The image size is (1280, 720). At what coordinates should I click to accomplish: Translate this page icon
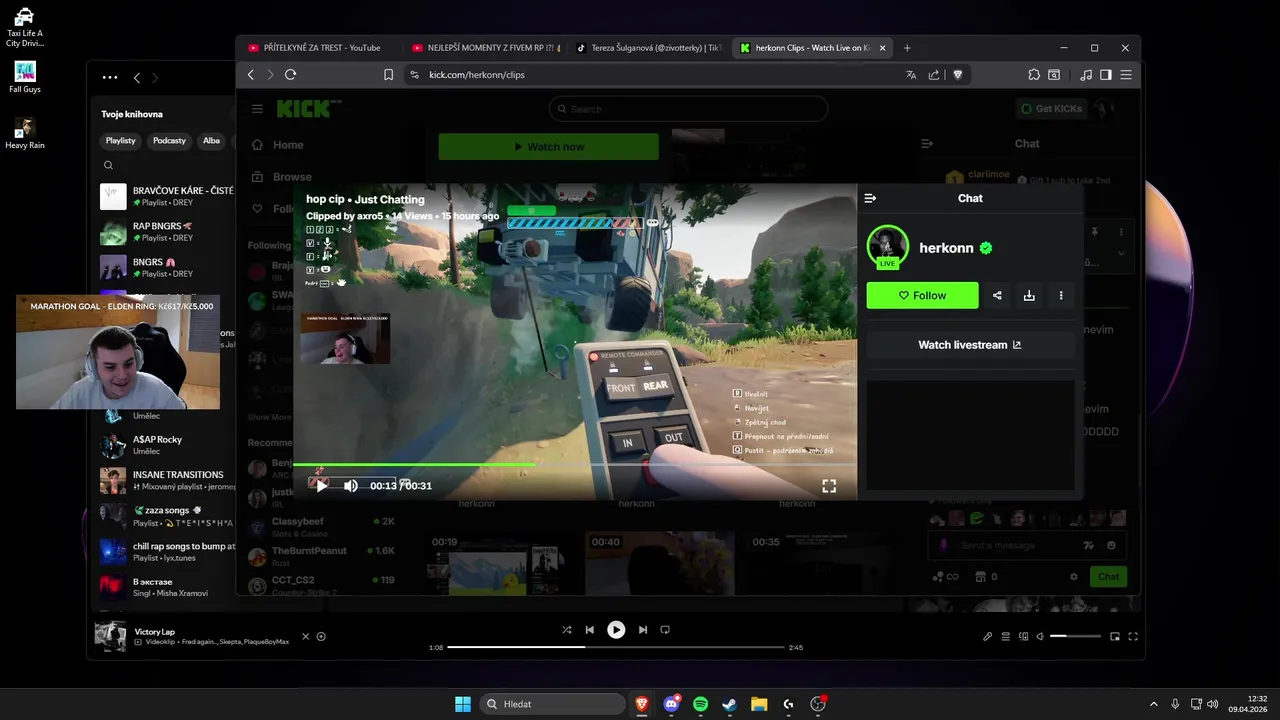[x=911, y=75]
